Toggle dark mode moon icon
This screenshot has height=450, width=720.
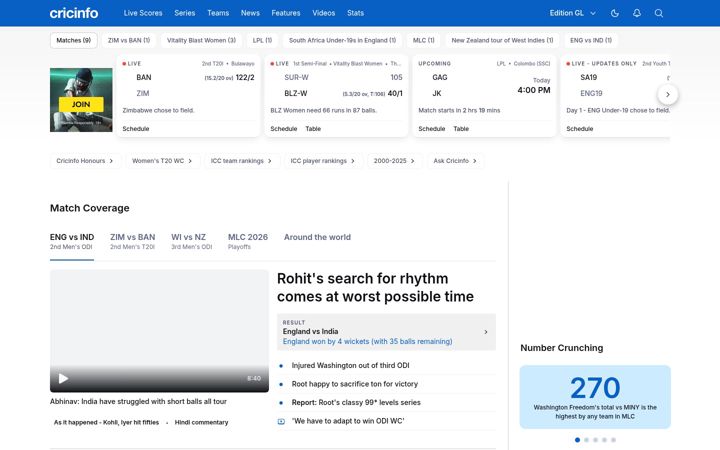point(615,13)
